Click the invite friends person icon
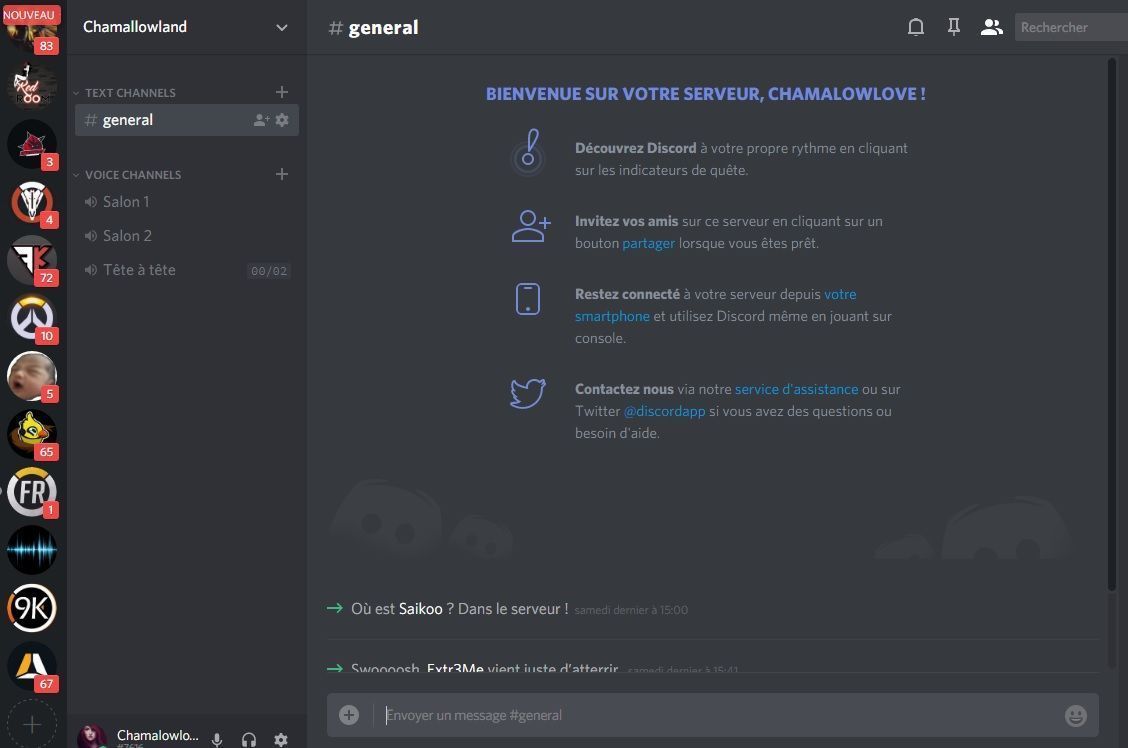The width and height of the screenshot is (1128, 748). point(531,226)
